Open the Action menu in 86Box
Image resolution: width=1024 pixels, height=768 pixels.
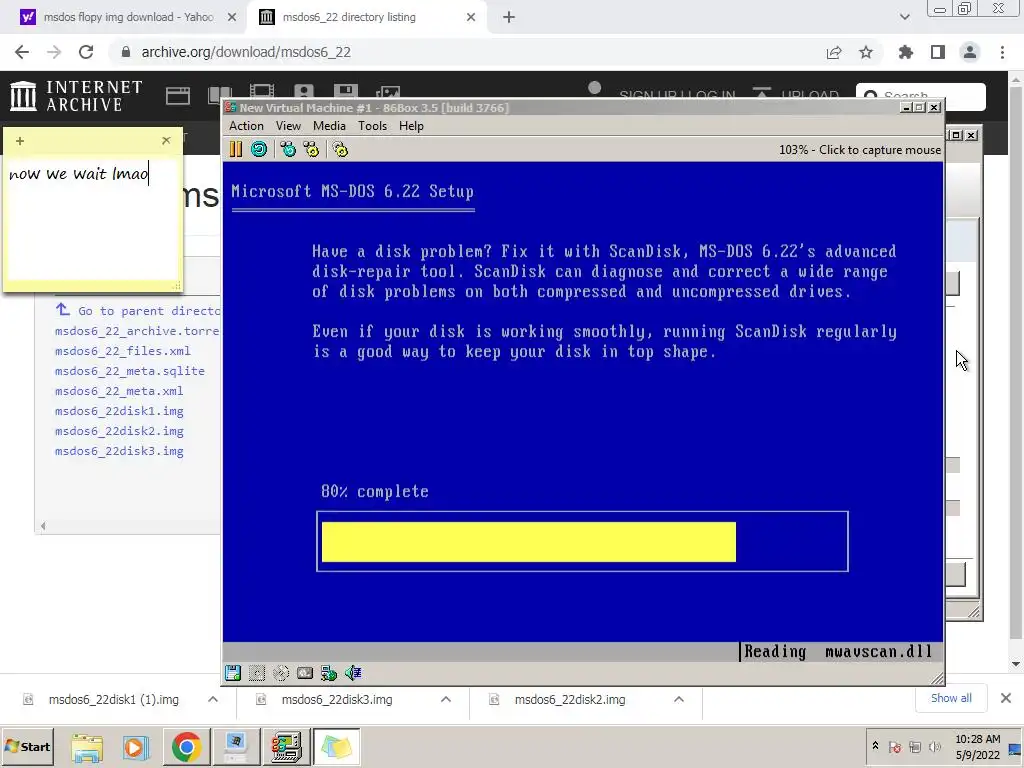246,126
